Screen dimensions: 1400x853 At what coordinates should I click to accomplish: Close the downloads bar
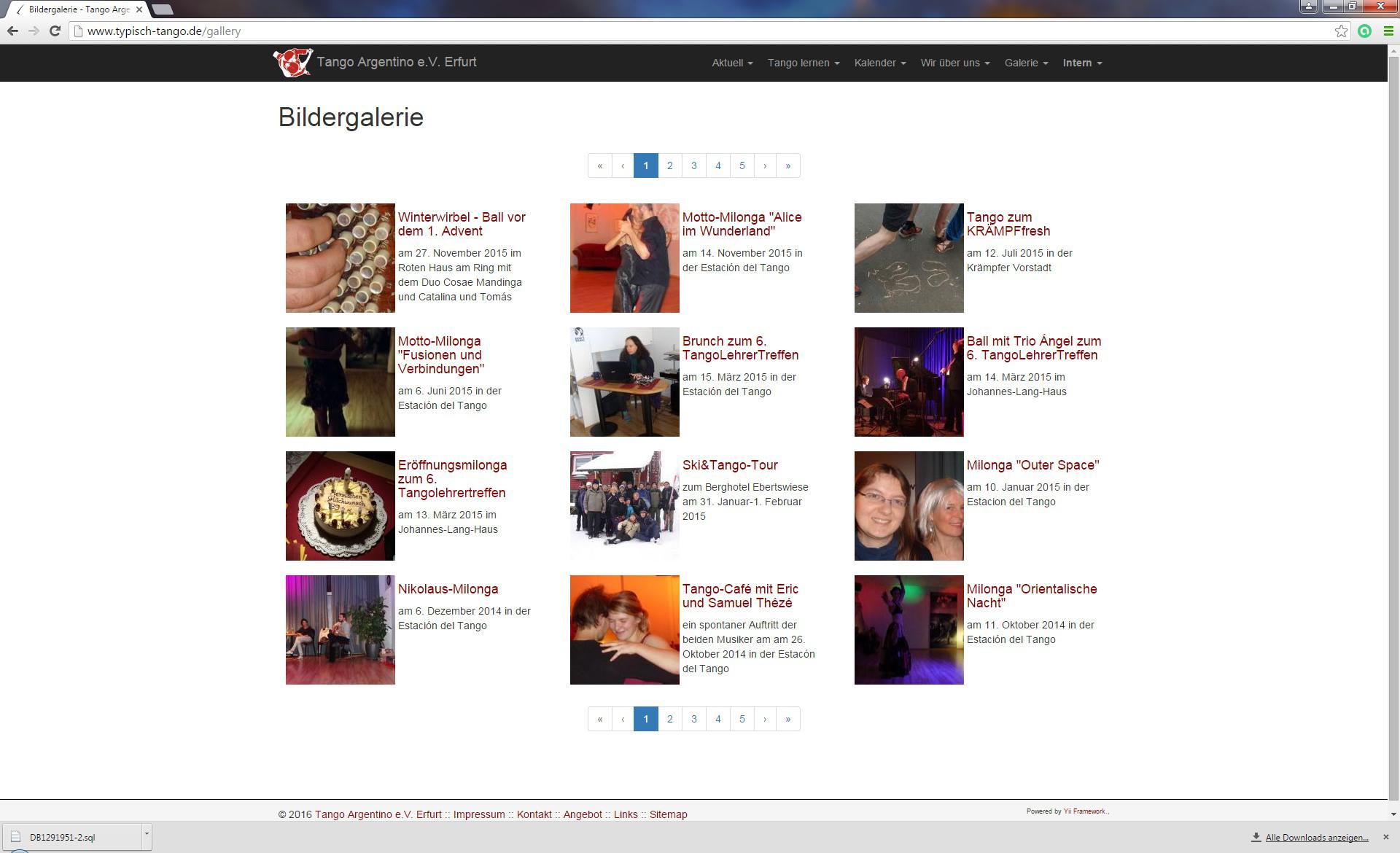pyautogui.click(x=1386, y=837)
